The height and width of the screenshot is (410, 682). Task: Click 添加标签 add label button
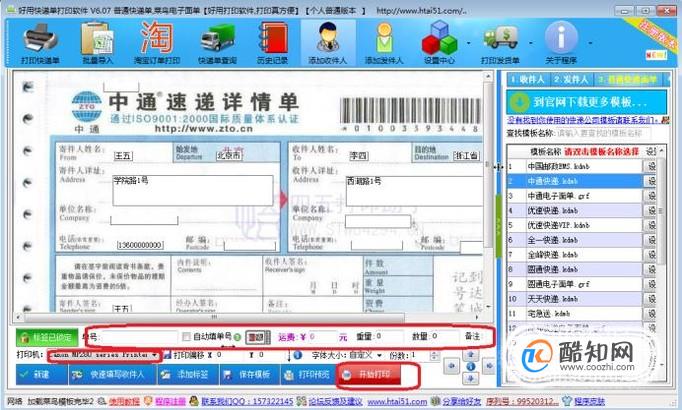coord(187,374)
